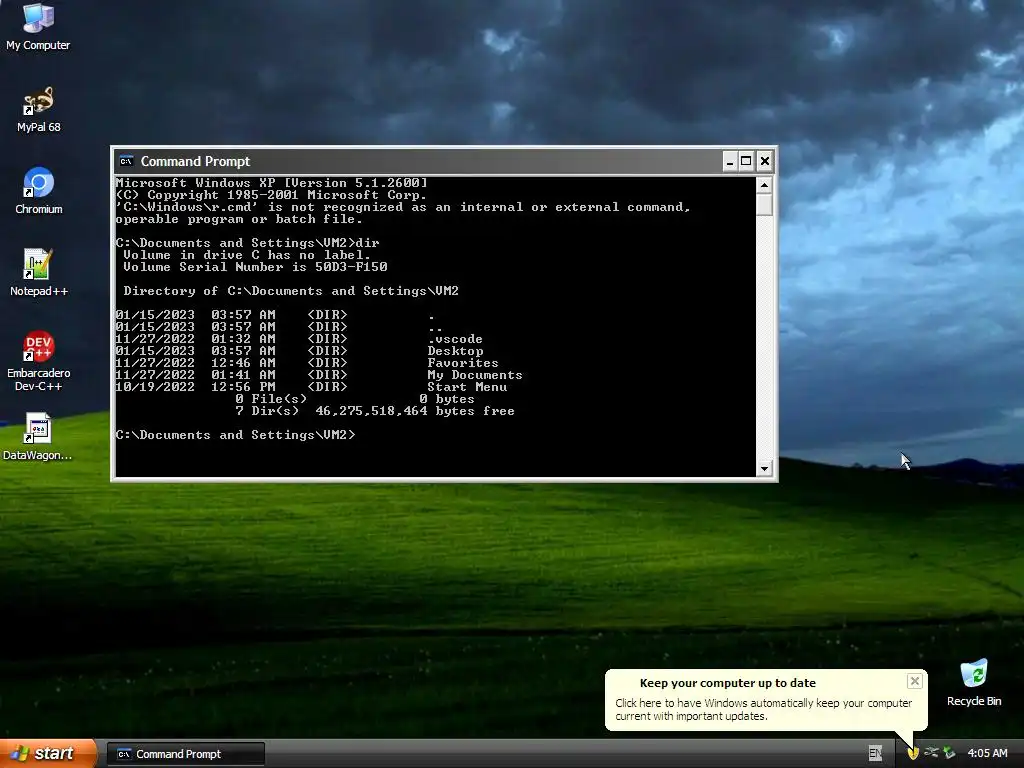Click the 'My Documents' directory entry
Viewport: 1024px width, 768px height.
point(475,375)
